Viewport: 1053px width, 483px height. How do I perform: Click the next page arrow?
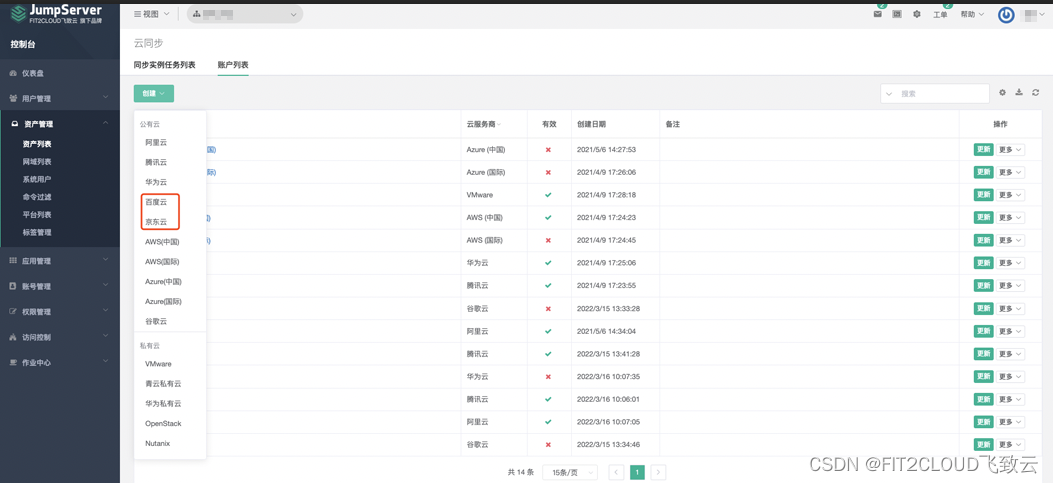(x=659, y=472)
